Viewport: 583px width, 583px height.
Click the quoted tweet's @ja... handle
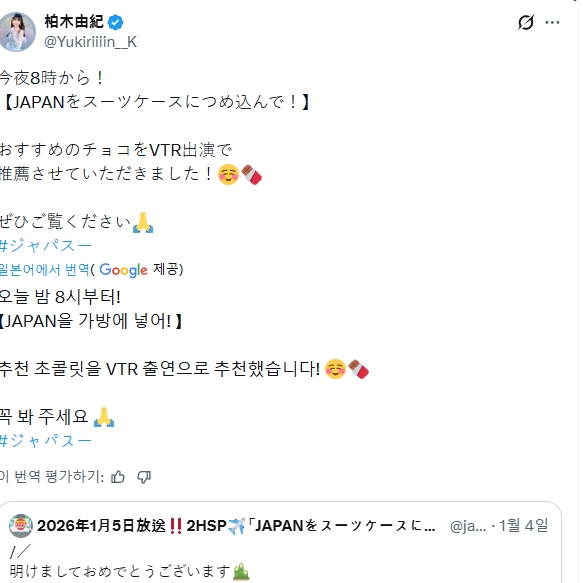[x=468, y=526]
